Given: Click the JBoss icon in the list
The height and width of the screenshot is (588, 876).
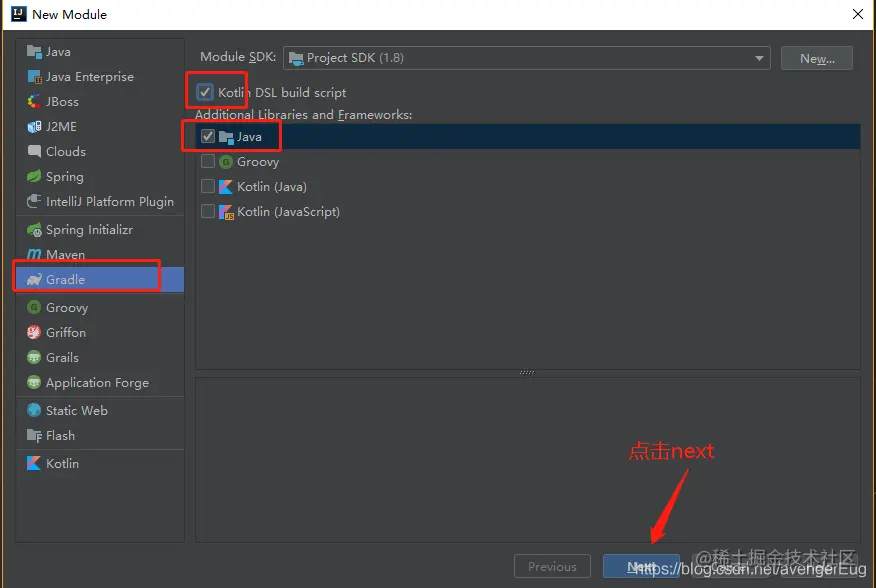Looking at the screenshot, I should point(34,102).
